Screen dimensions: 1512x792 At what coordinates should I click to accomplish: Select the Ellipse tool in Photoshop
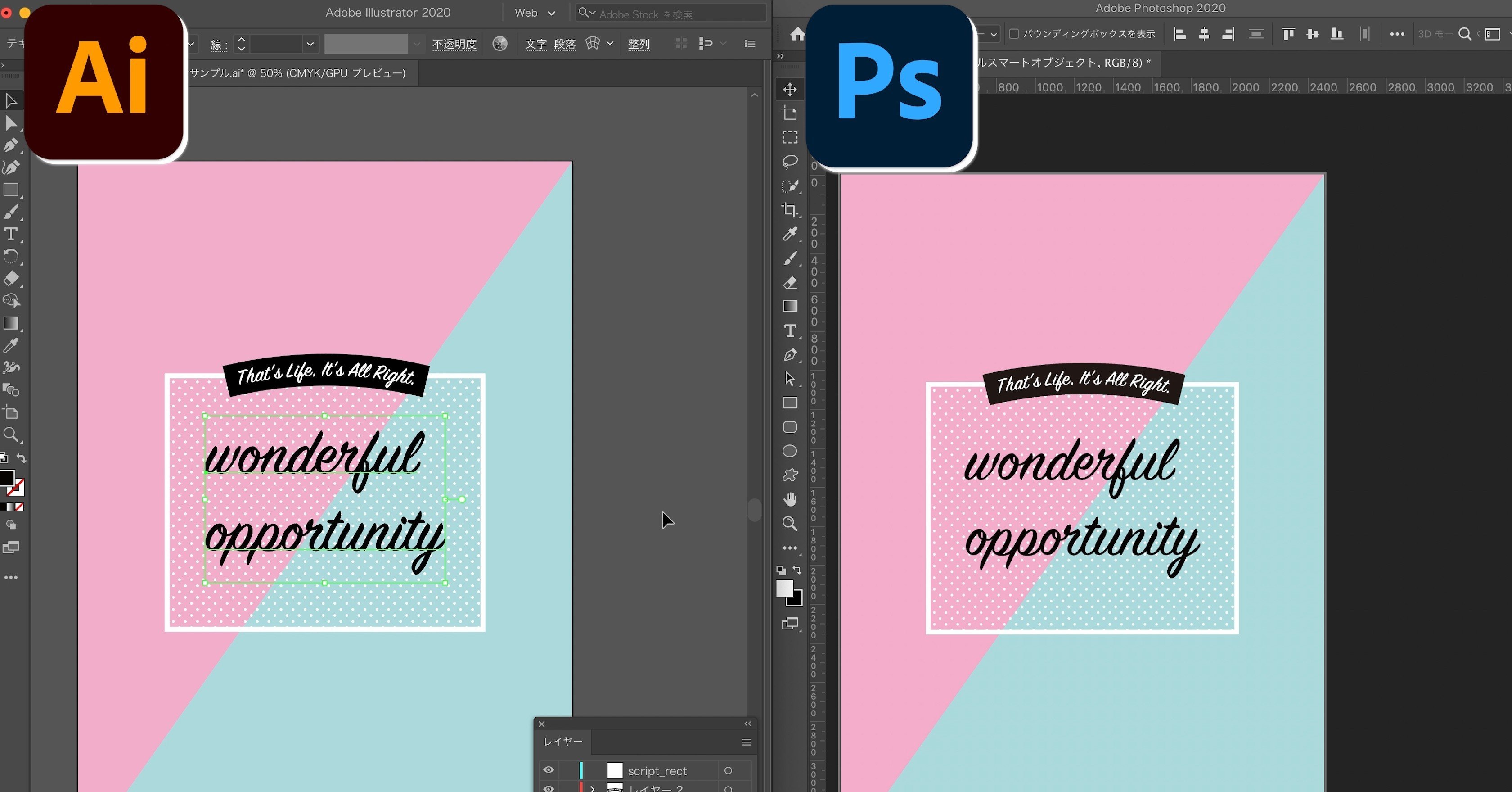pyautogui.click(x=790, y=451)
